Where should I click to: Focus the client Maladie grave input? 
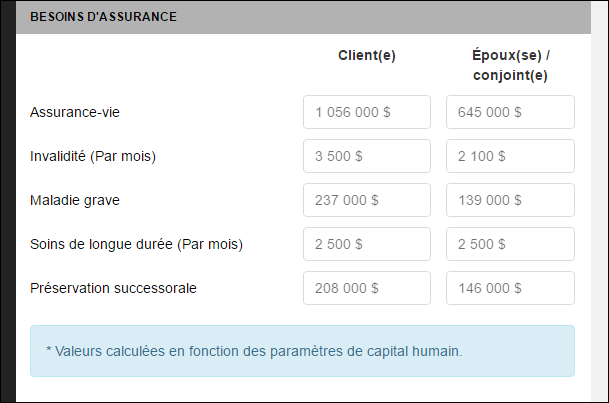point(367,200)
